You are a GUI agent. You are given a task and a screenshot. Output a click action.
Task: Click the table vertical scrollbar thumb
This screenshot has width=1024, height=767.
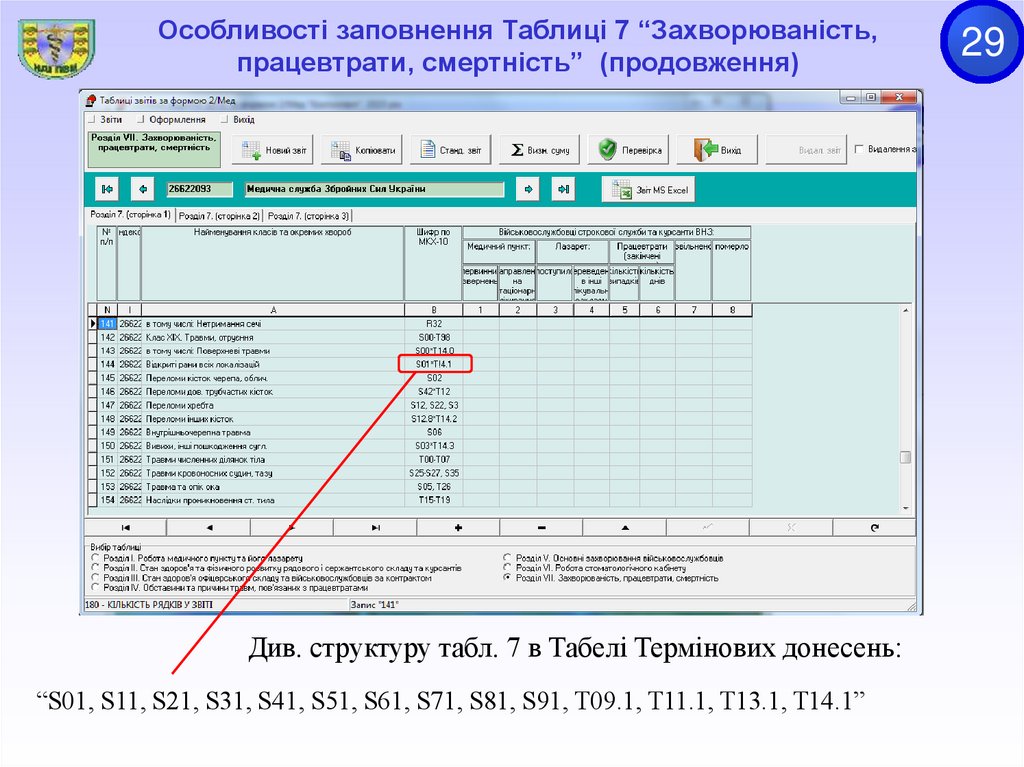(905, 457)
